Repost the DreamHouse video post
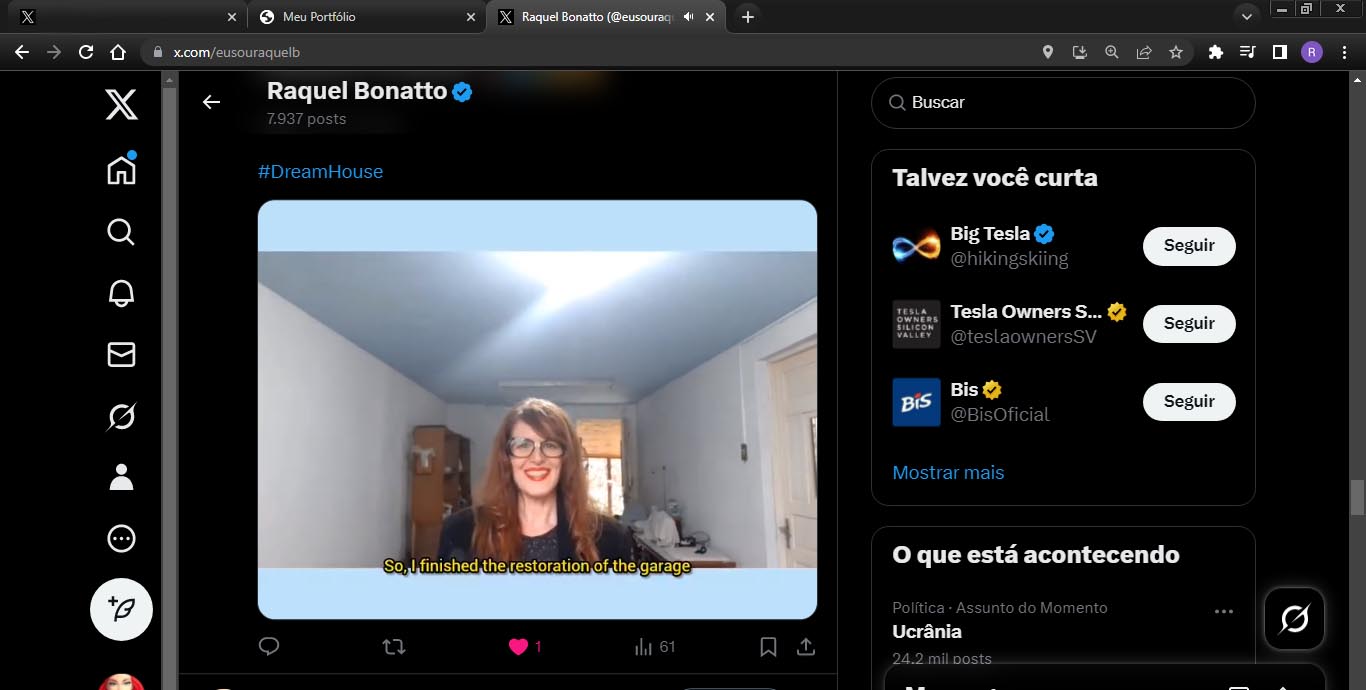This screenshot has width=1366, height=690. pos(394,647)
